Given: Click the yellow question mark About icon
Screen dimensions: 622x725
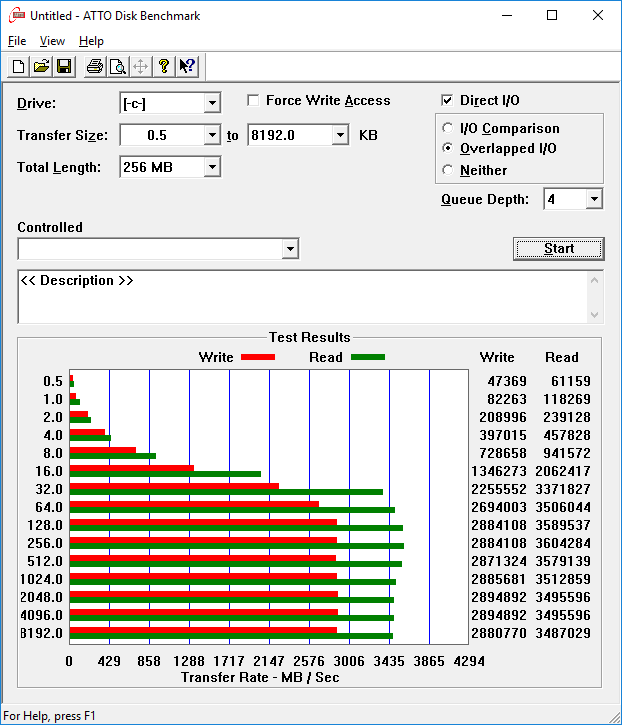Looking at the screenshot, I should (x=164, y=66).
